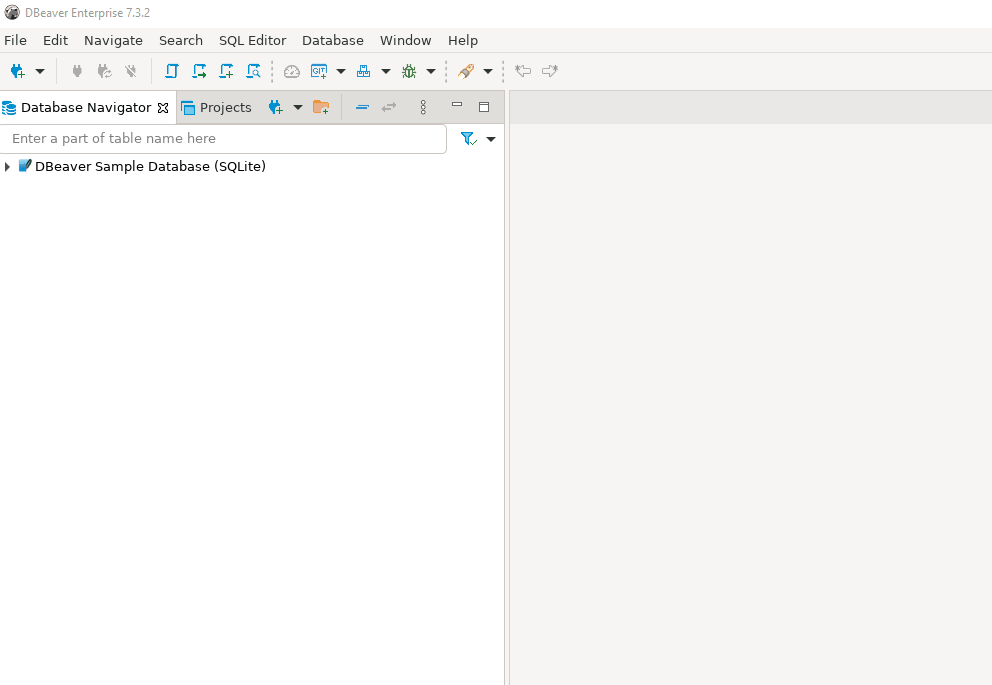Toggle Link with Editor arrows icon
The height and width of the screenshot is (685, 992).
click(389, 108)
